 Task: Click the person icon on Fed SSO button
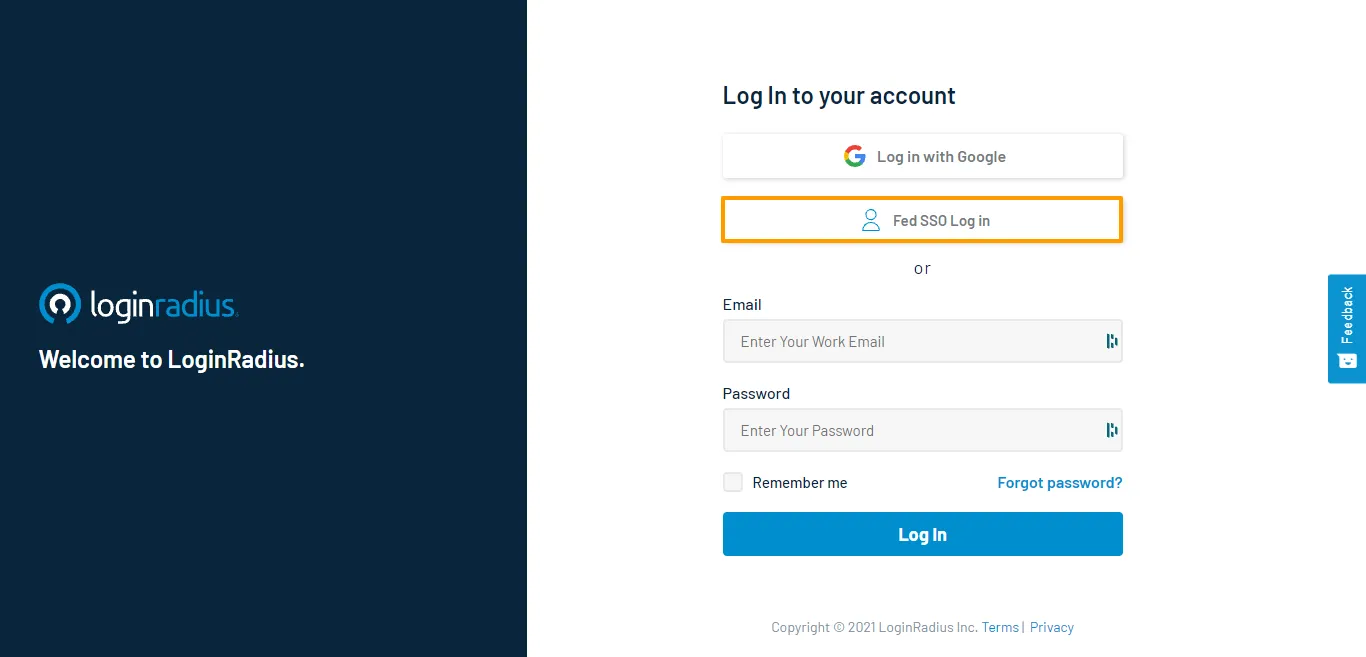tap(869, 219)
